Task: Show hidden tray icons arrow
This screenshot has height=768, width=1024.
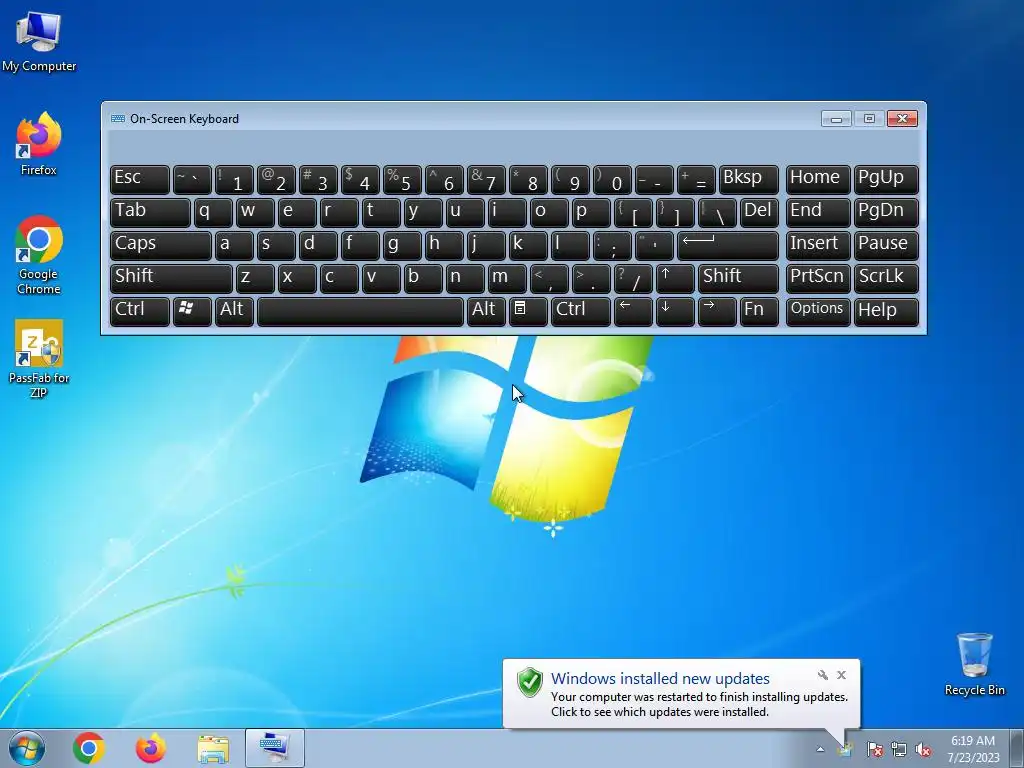Action: click(x=820, y=749)
